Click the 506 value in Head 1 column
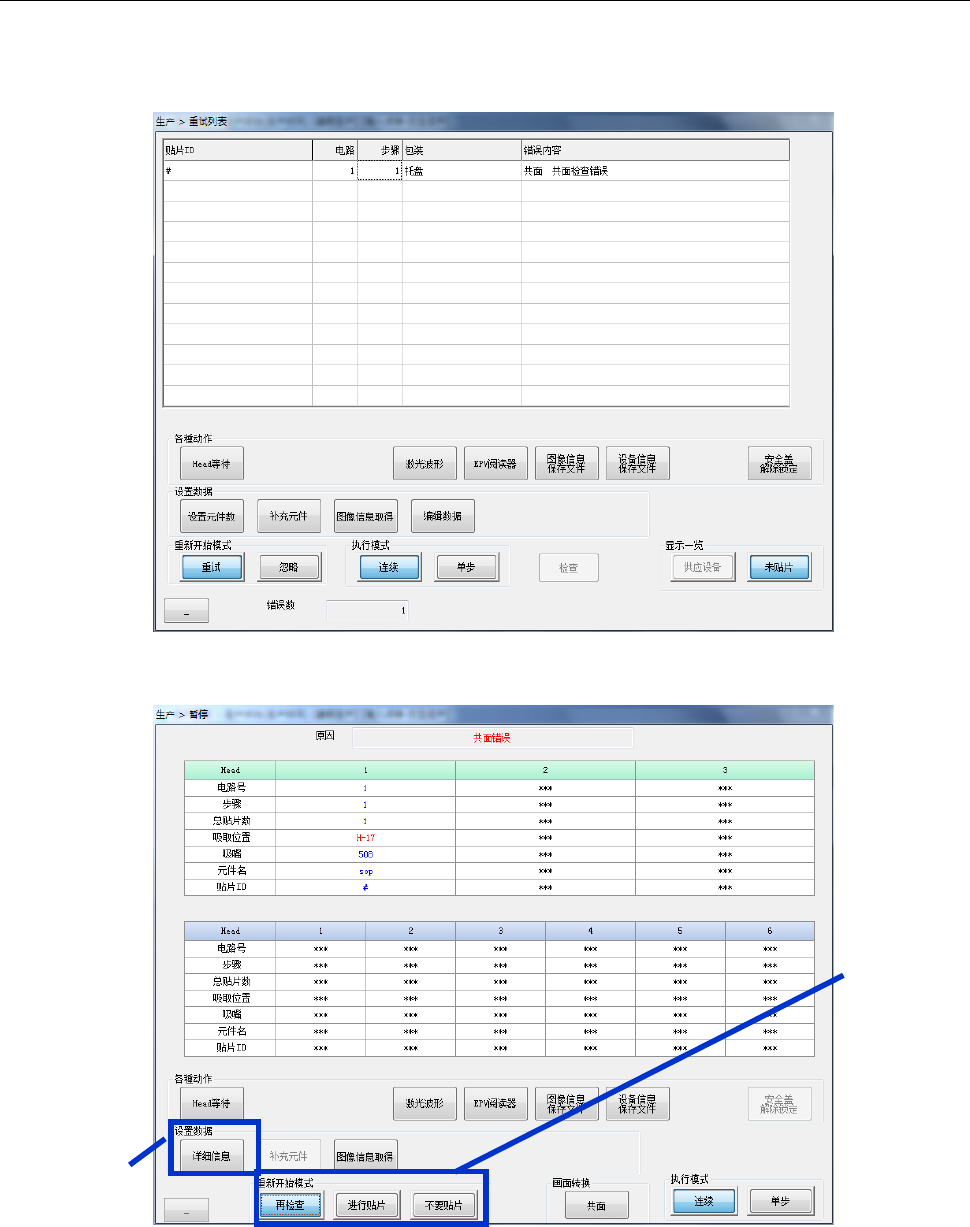The image size is (970, 1227). click(365, 853)
